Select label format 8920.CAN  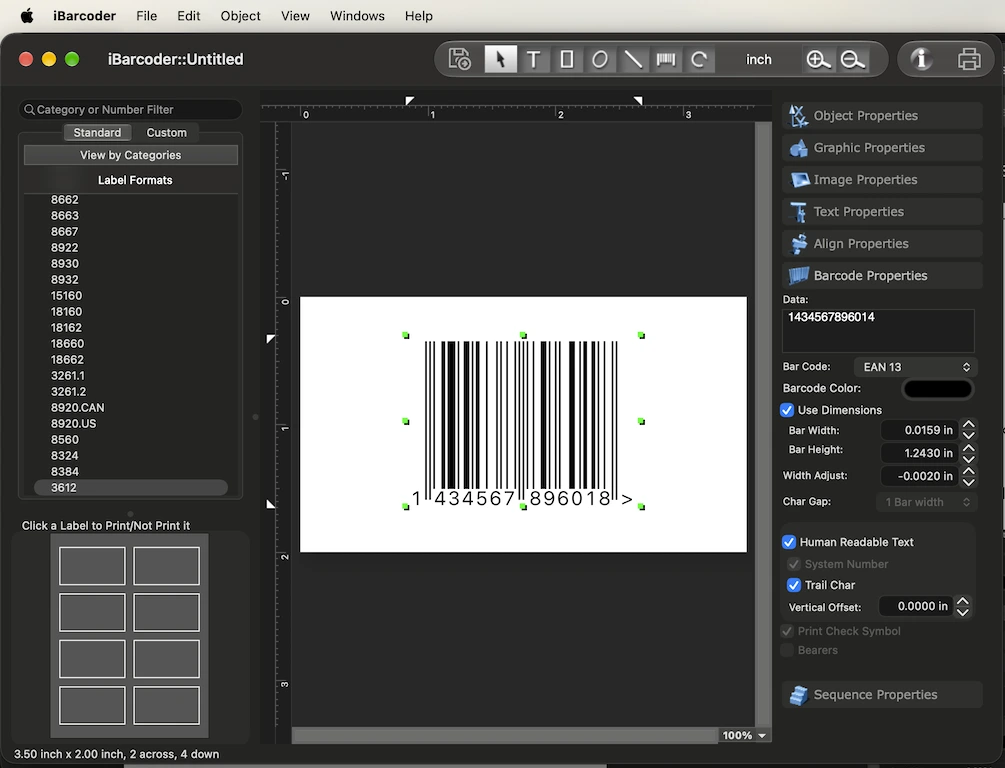pos(78,408)
